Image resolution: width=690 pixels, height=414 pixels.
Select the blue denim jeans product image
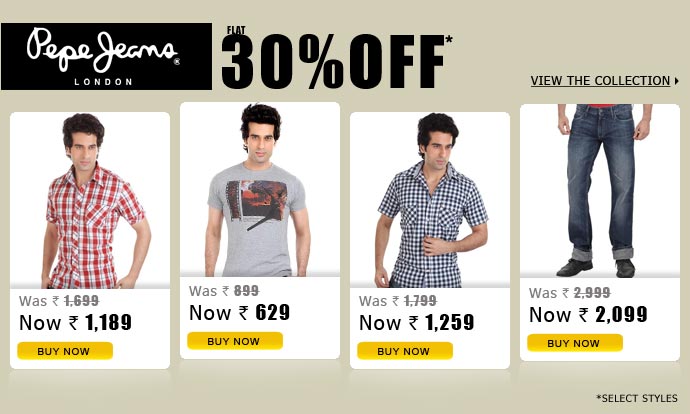pos(600,191)
